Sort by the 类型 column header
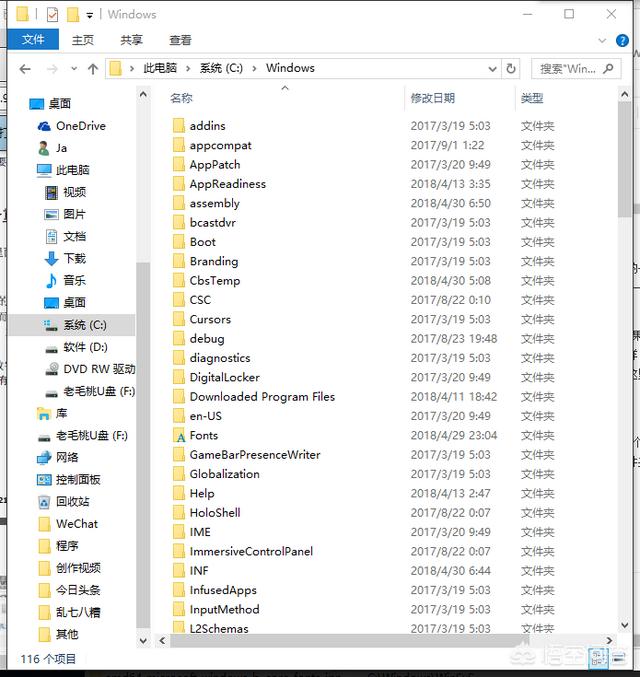This screenshot has width=640, height=677. (532, 98)
